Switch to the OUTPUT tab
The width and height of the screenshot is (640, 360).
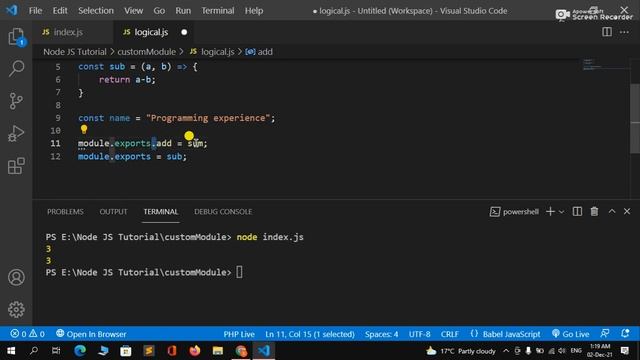click(x=113, y=211)
